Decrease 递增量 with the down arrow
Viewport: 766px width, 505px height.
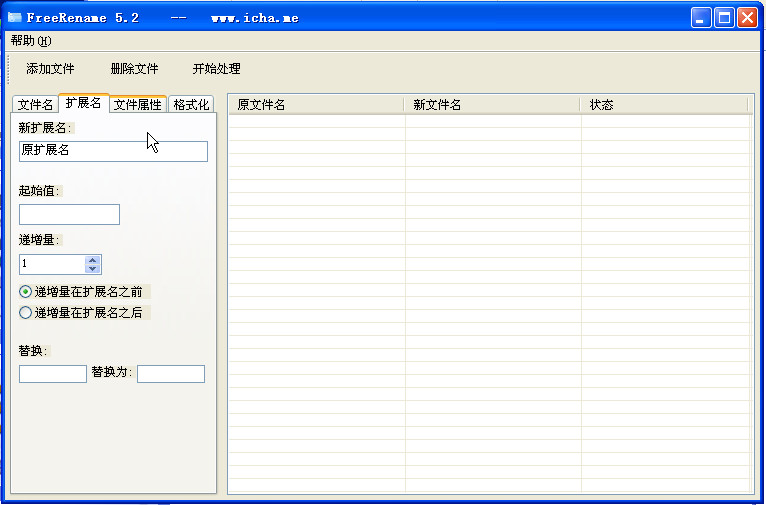tap(93, 269)
